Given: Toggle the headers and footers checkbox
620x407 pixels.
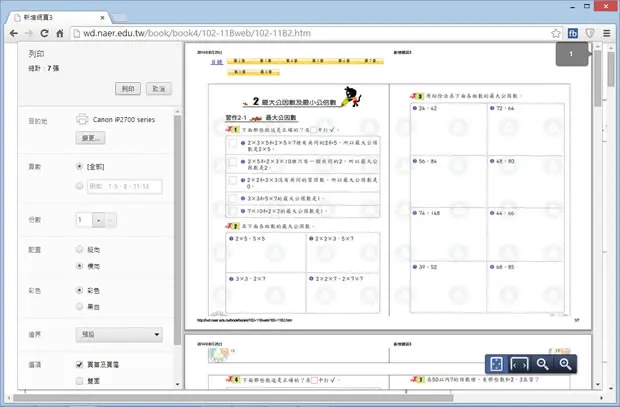Looking at the screenshot, I should pos(79,364).
